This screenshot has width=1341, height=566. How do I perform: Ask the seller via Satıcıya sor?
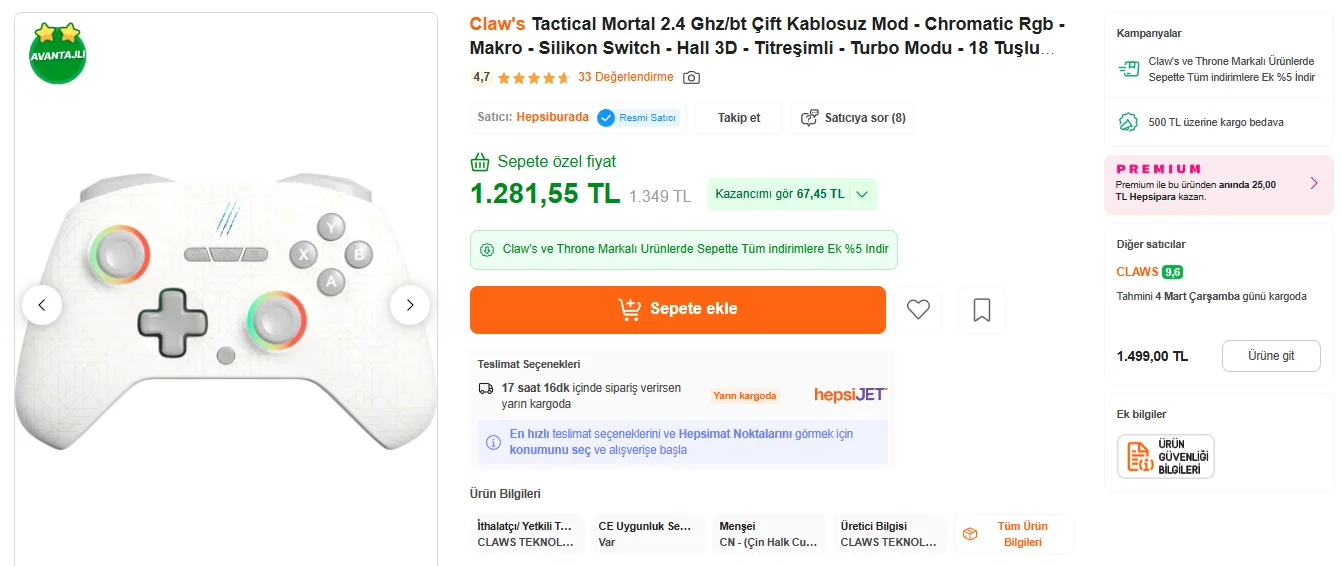click(x=853, y=118)
